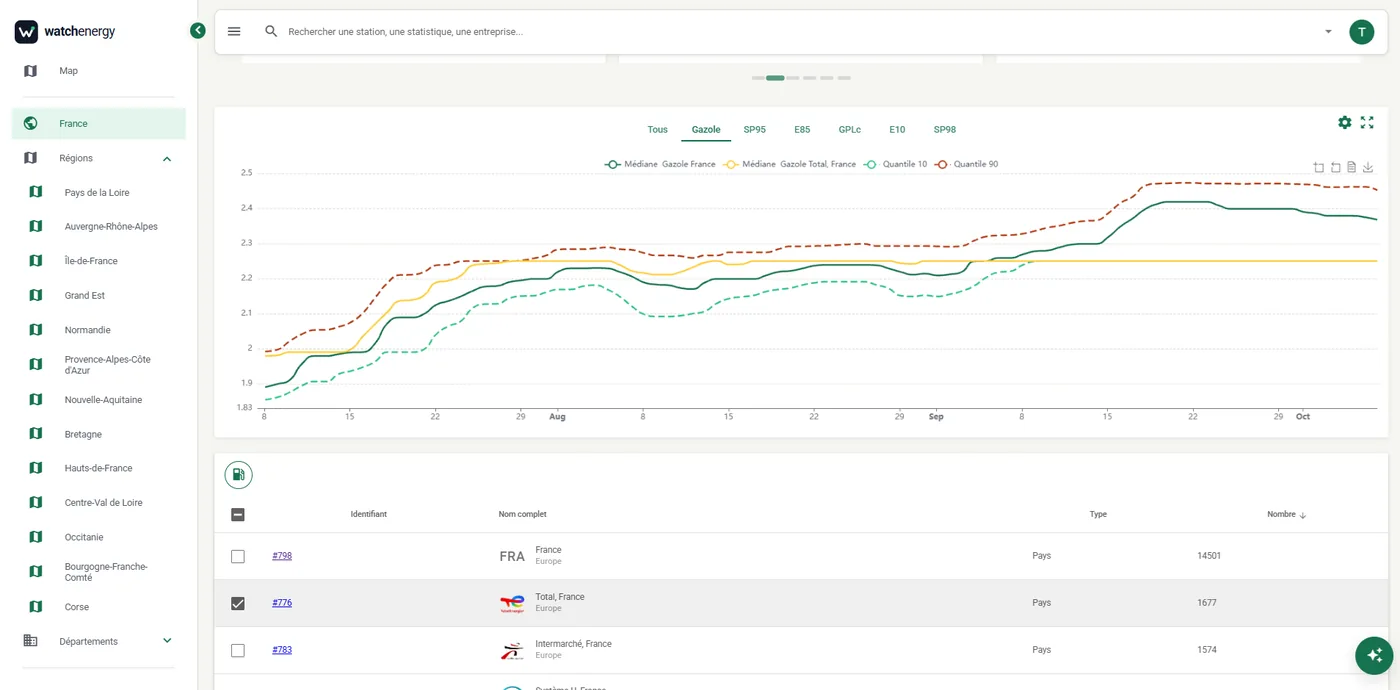The image size is (1400, 690).
Task: Sort the table by the Nombre column
Action: pyautogui.click(x=1286, y=514)
